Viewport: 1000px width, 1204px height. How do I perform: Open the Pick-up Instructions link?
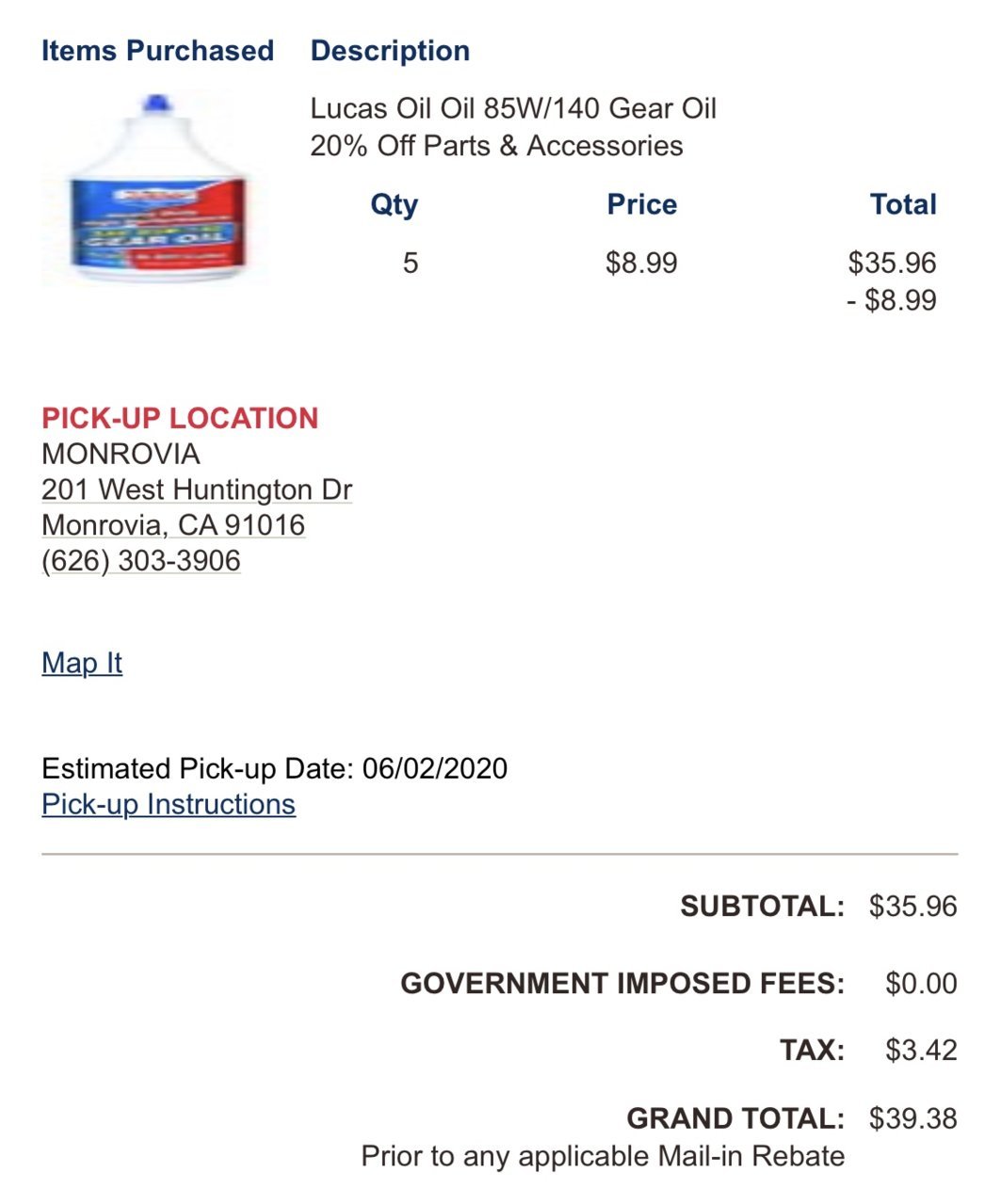tap(169, 804)
